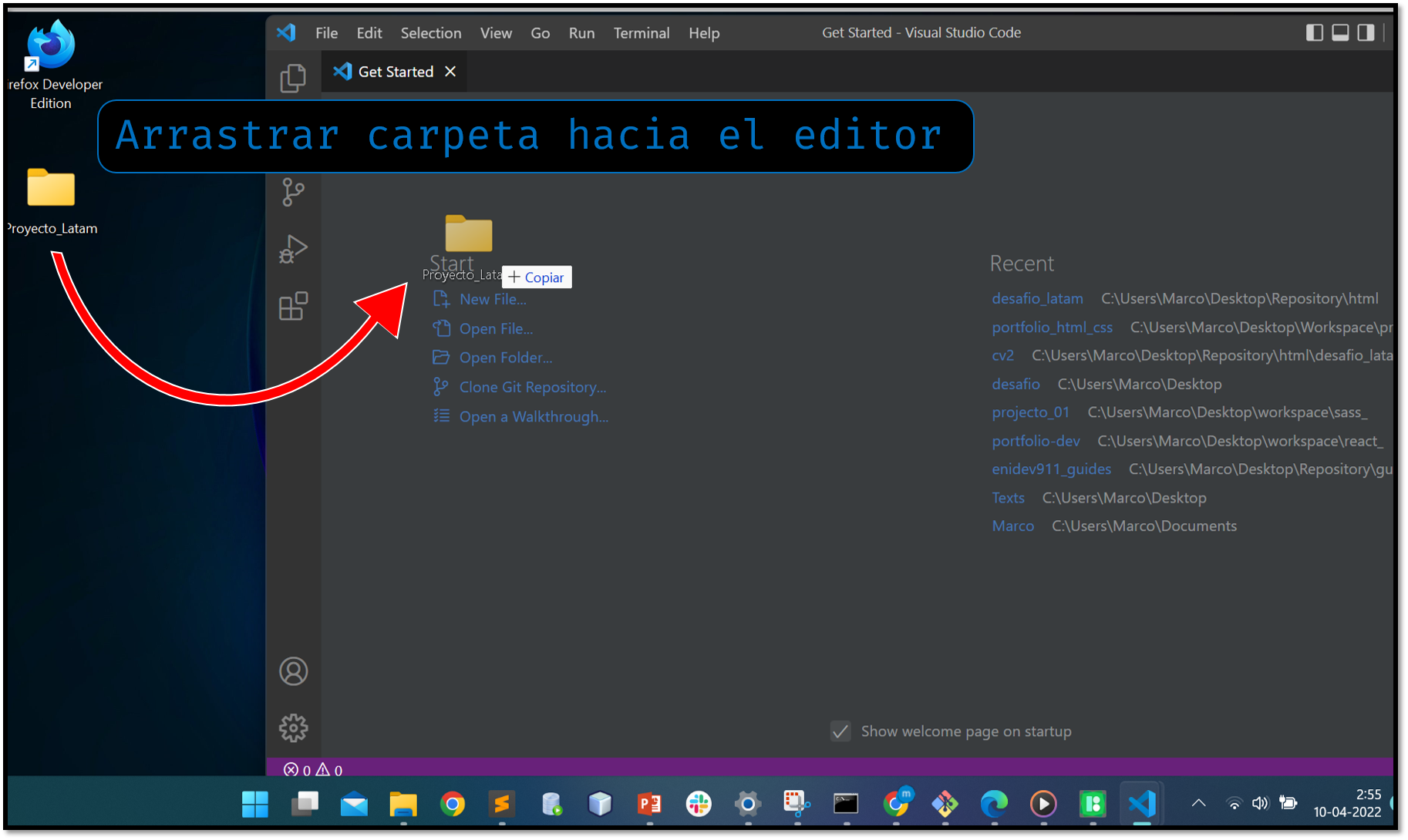The image size is (1408, 840).
Task: Click Visual Studio Code taskbar icon
Action: click(x=1142, y=804)
